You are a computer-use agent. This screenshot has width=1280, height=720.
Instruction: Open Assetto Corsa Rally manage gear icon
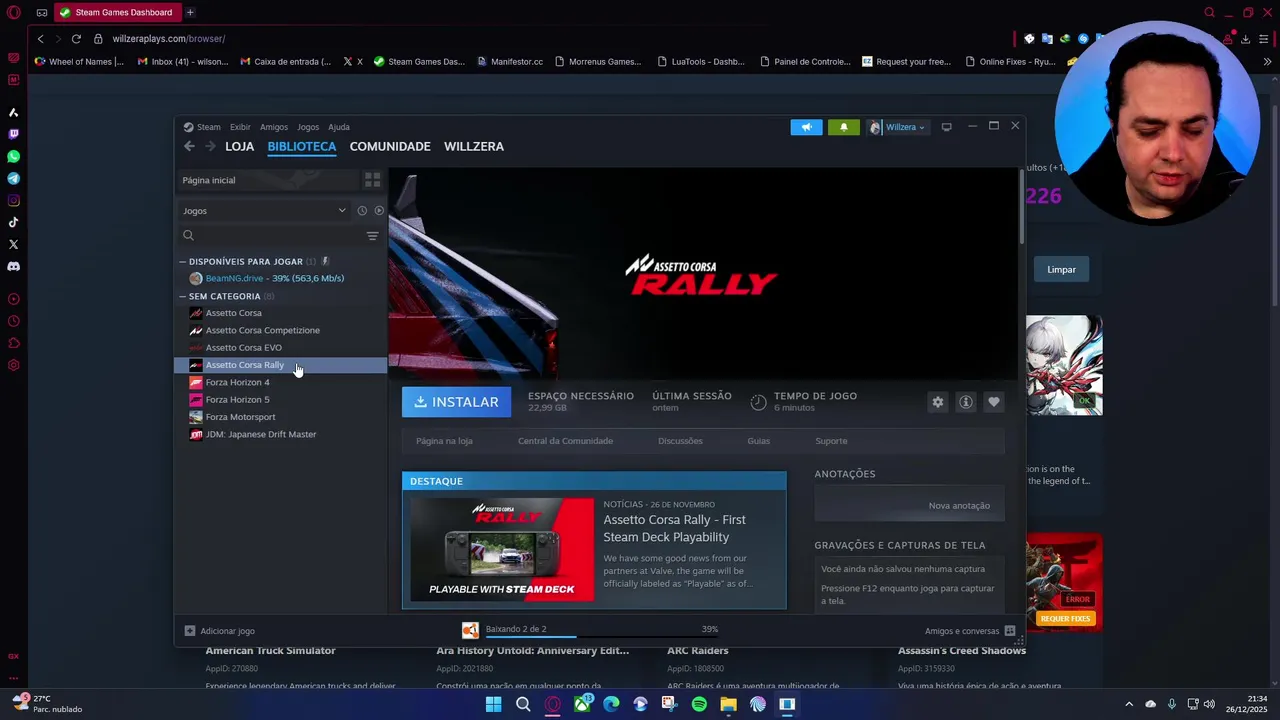tap(937, 402)
